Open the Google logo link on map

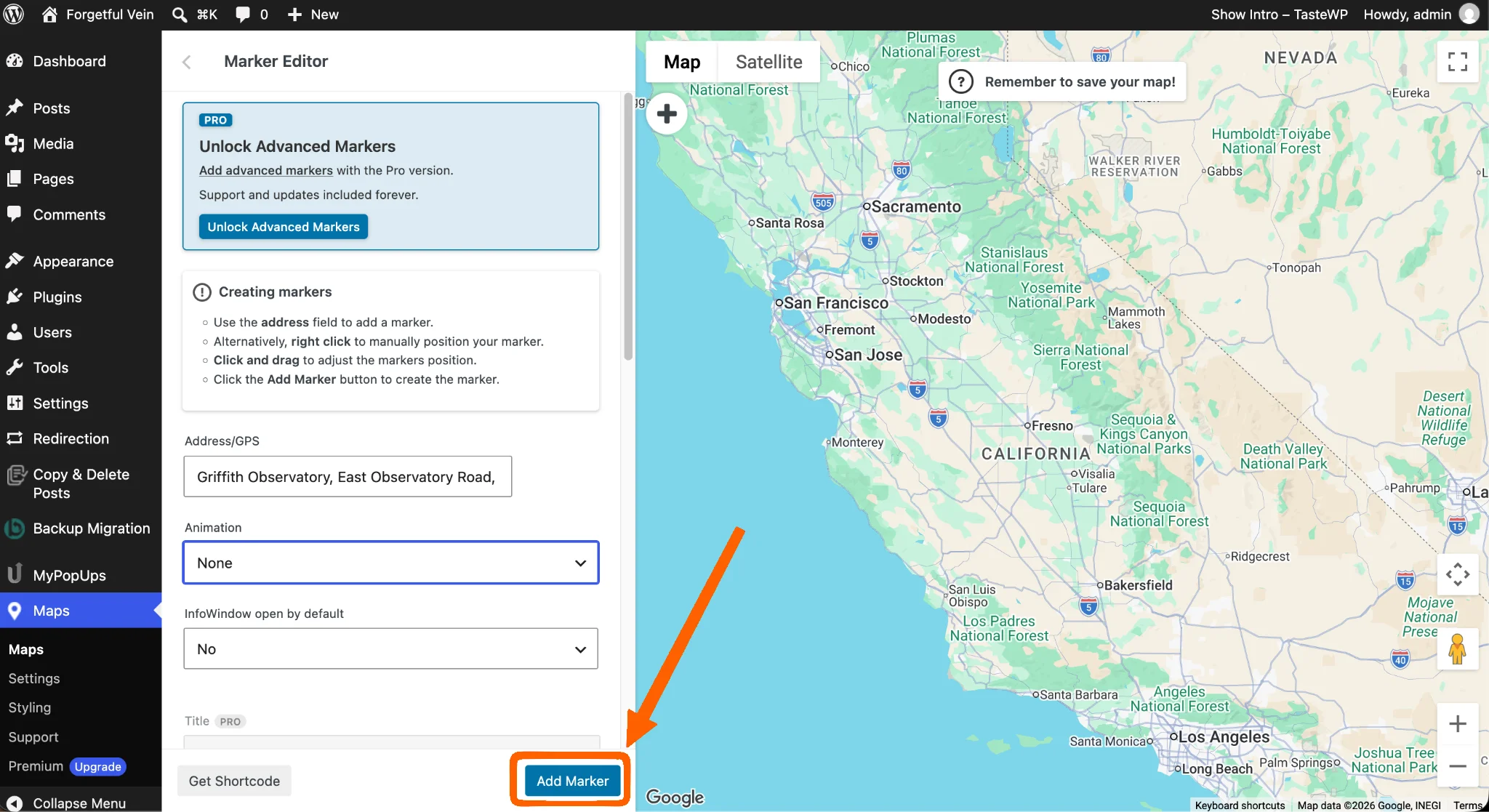coord(675,797)
